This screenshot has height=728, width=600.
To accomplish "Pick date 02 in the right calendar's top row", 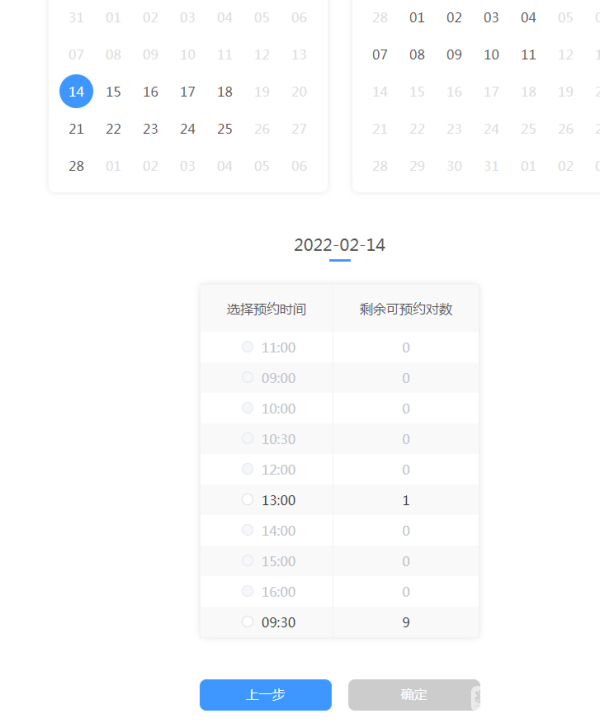I will [454, 18].
